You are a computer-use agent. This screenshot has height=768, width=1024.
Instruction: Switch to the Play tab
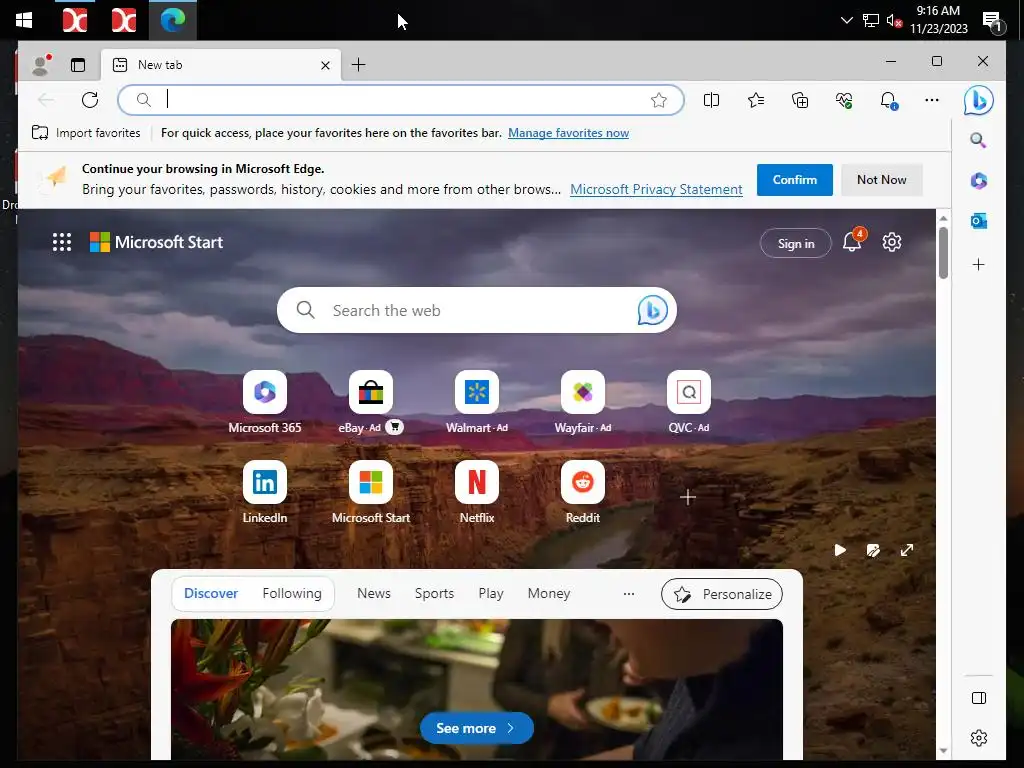click(490, 594)
